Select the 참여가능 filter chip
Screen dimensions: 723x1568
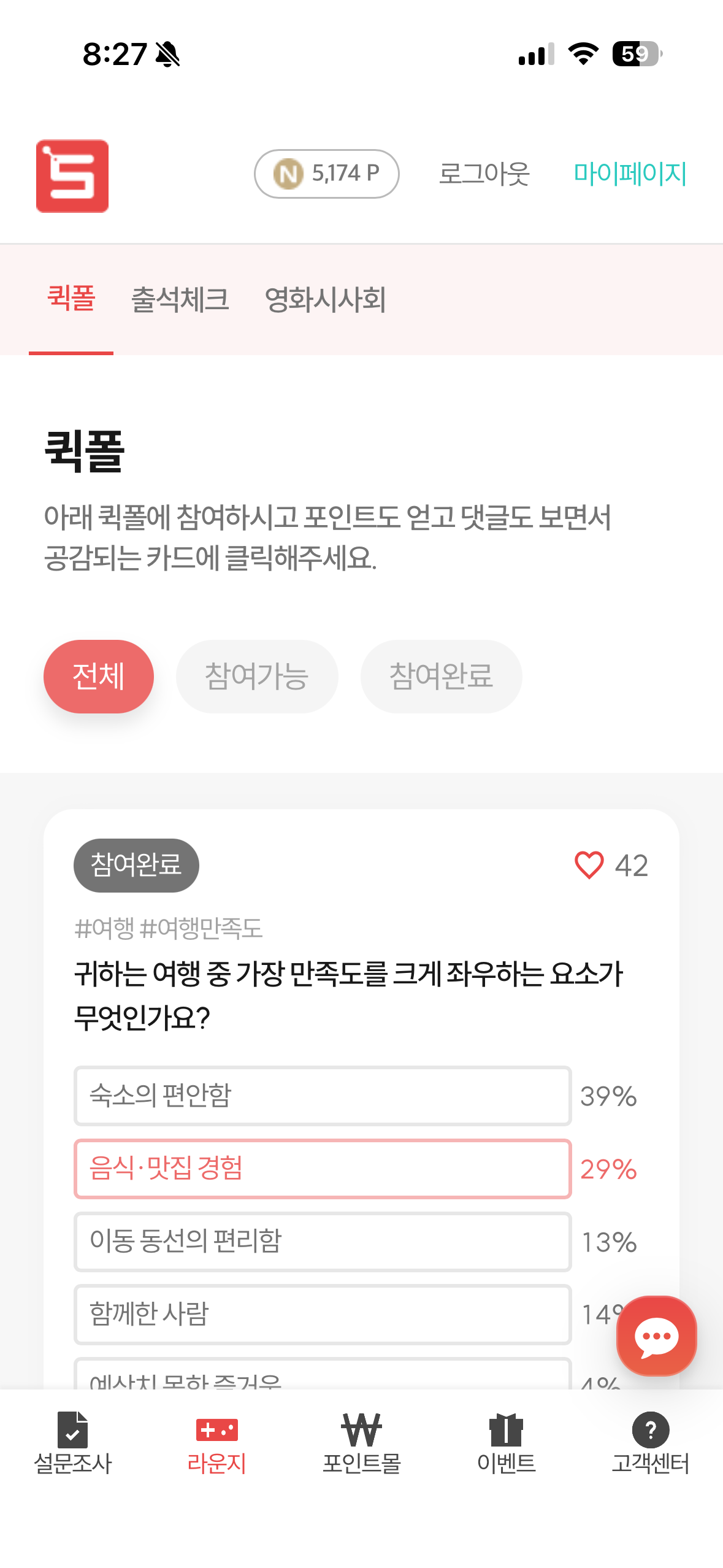click(256, 676)
